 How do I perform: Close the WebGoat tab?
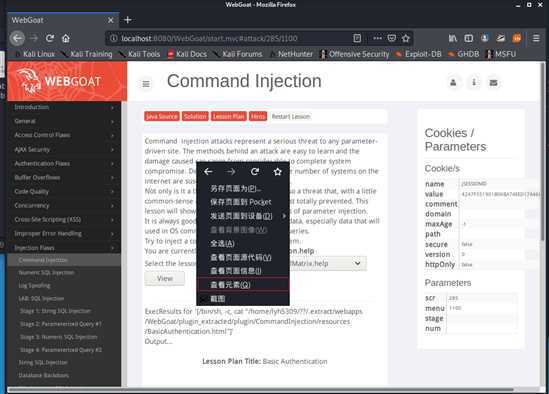tap(111, 20)
